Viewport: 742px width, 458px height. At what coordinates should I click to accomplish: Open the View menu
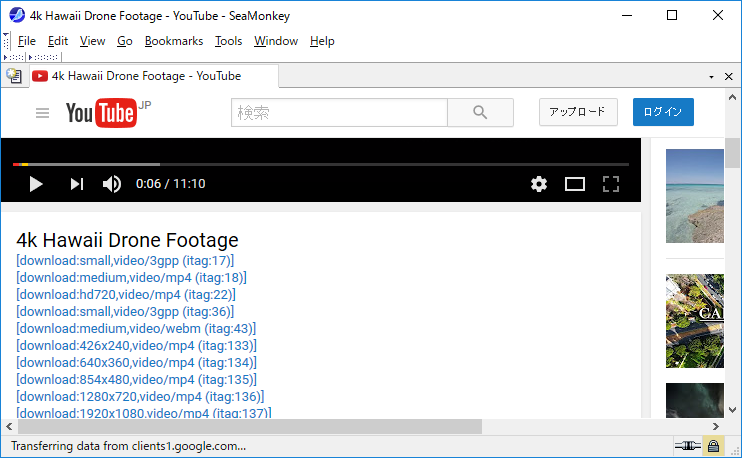point(92,41)
